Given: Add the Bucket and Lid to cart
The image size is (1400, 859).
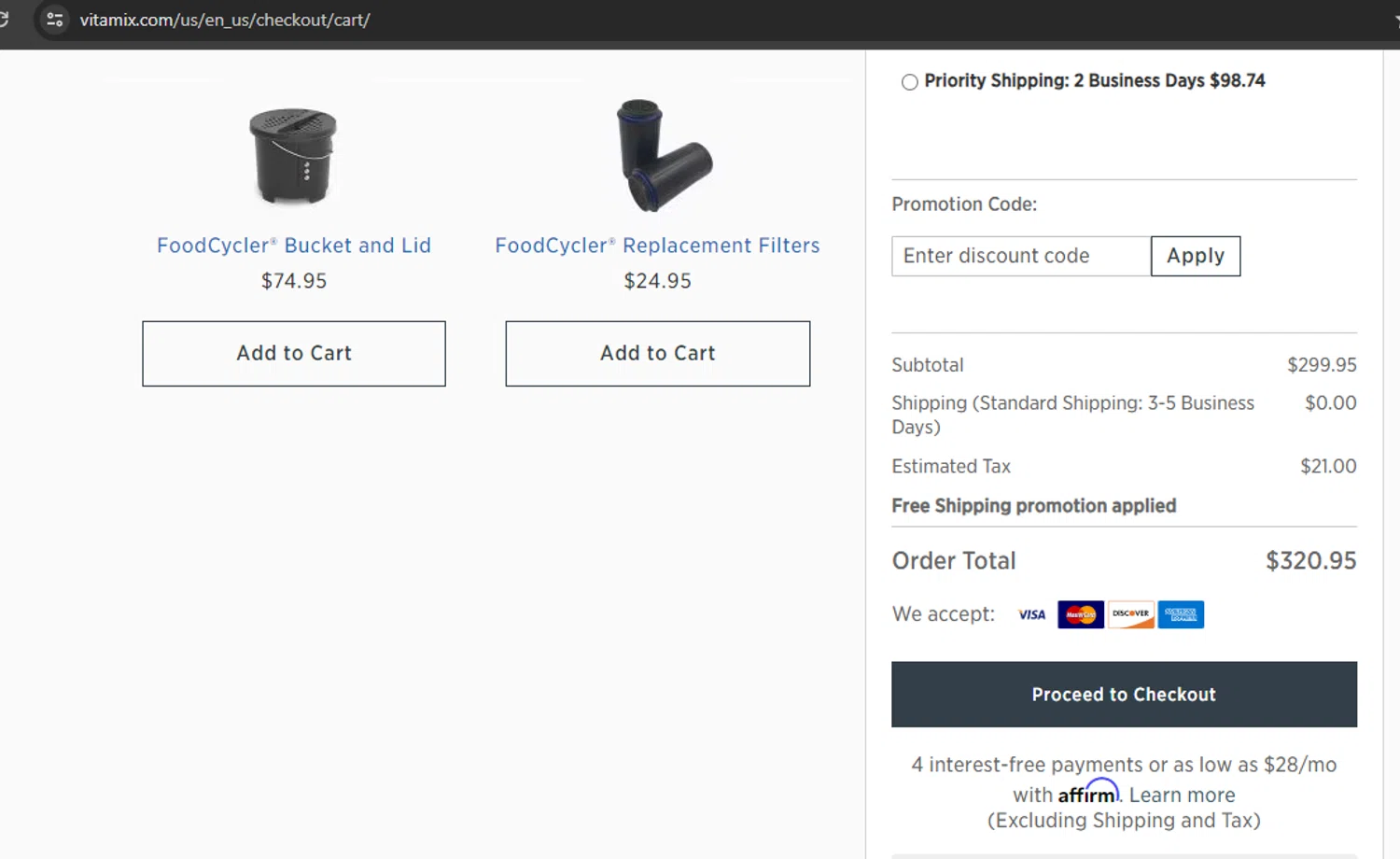Looking at the screenshot, I should coord(294,354).
